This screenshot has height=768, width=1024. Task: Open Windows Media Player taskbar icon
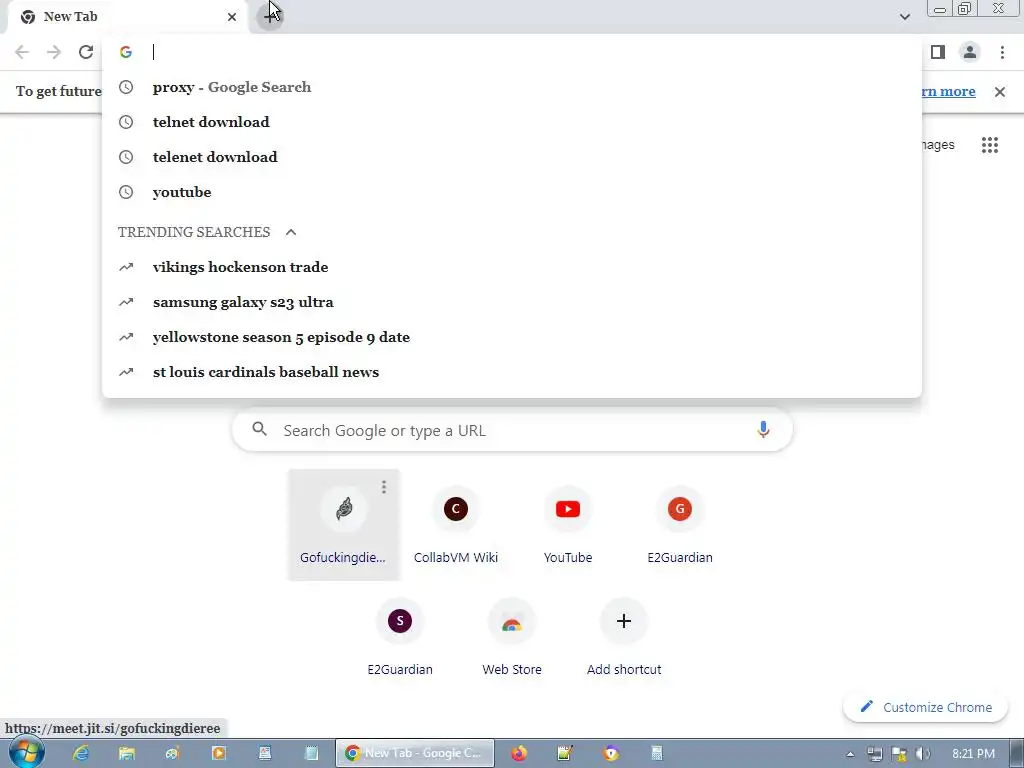[218, 754]
